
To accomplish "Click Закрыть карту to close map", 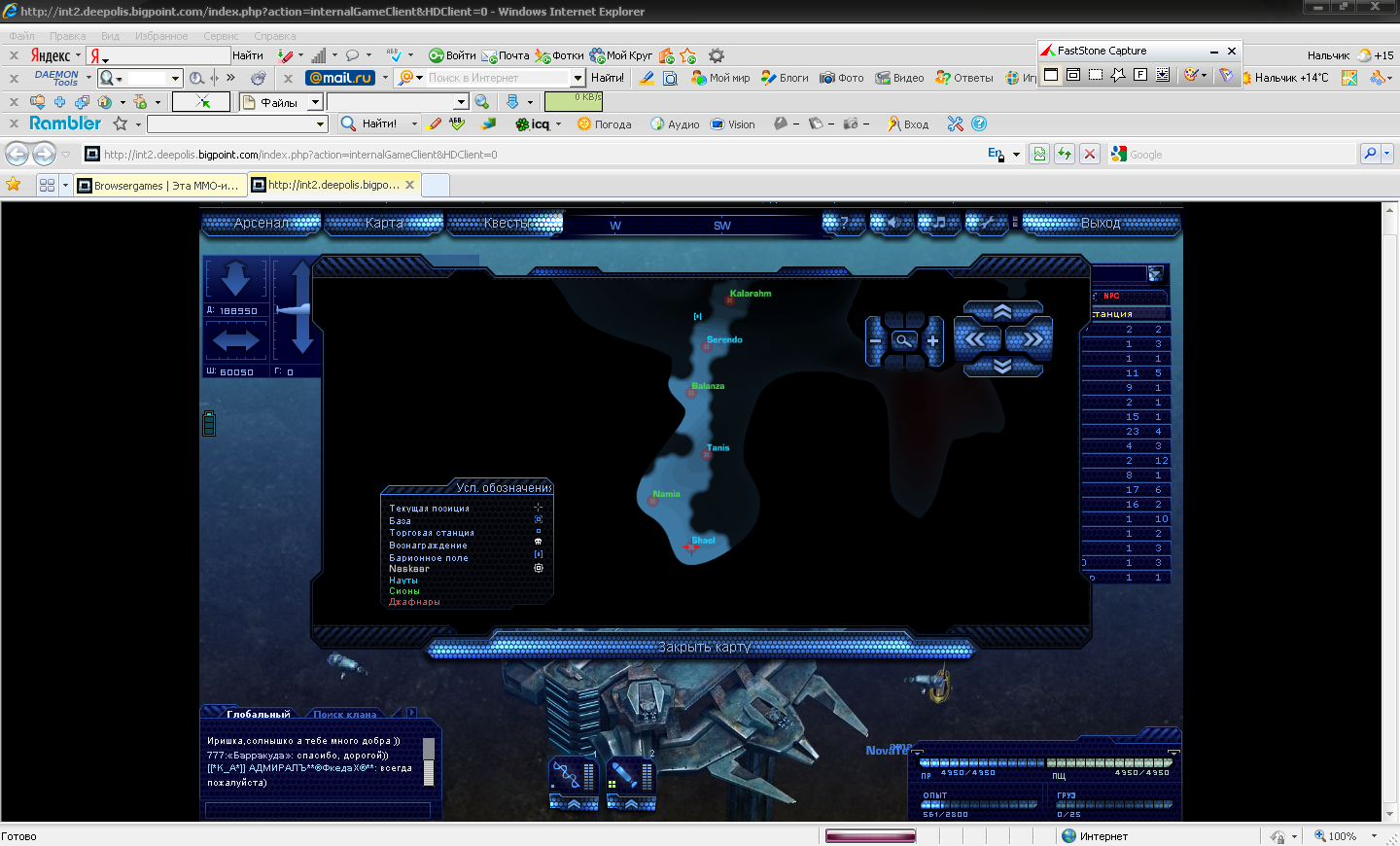I will coord(703,647).
